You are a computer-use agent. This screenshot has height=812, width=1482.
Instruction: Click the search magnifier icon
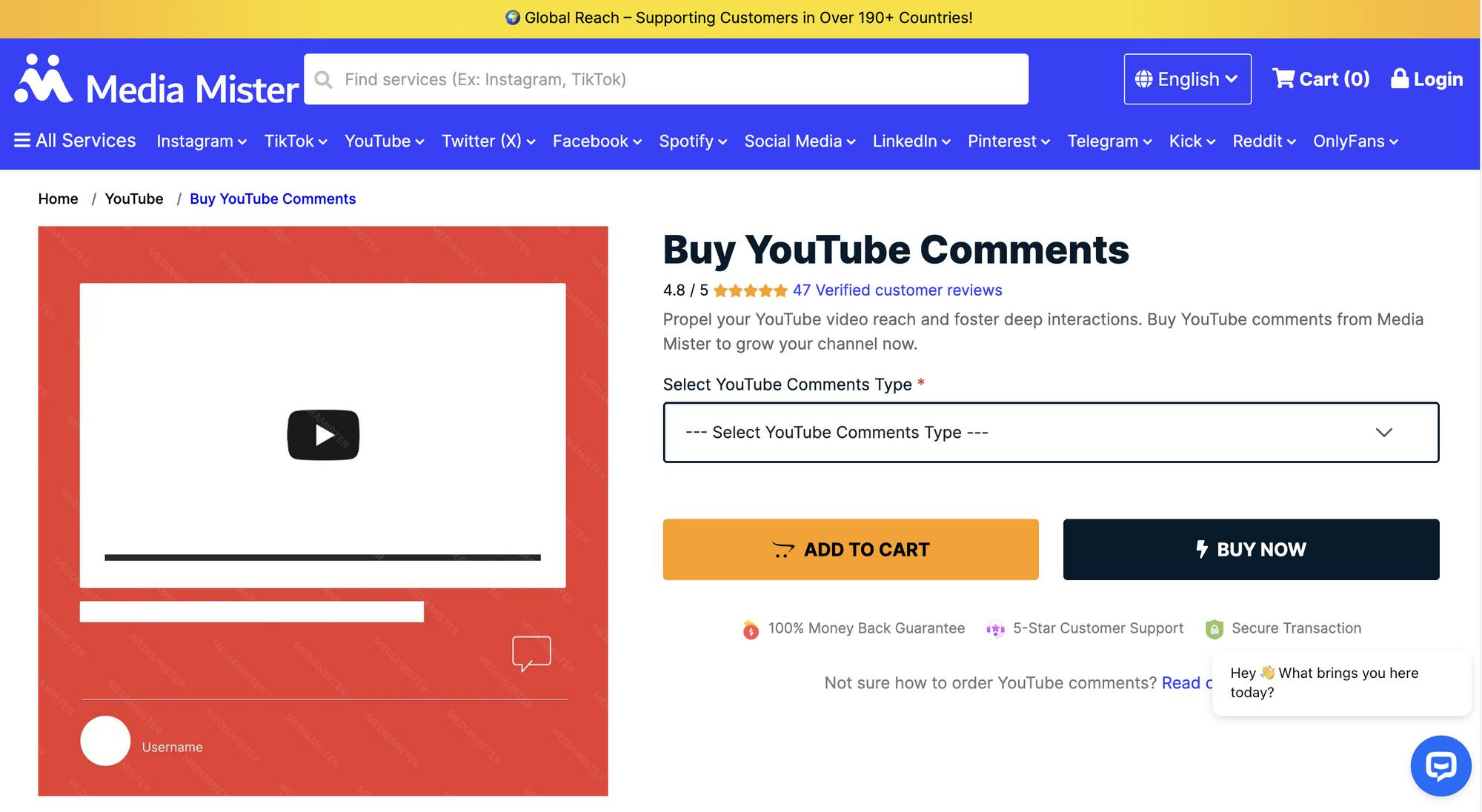point(324,79)
